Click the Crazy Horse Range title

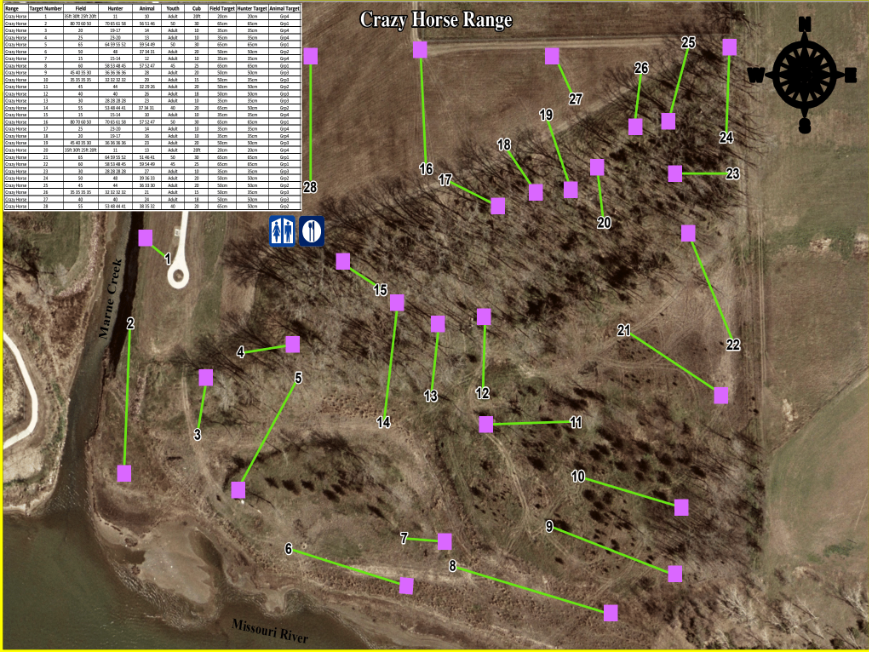(x=435, y=20)
